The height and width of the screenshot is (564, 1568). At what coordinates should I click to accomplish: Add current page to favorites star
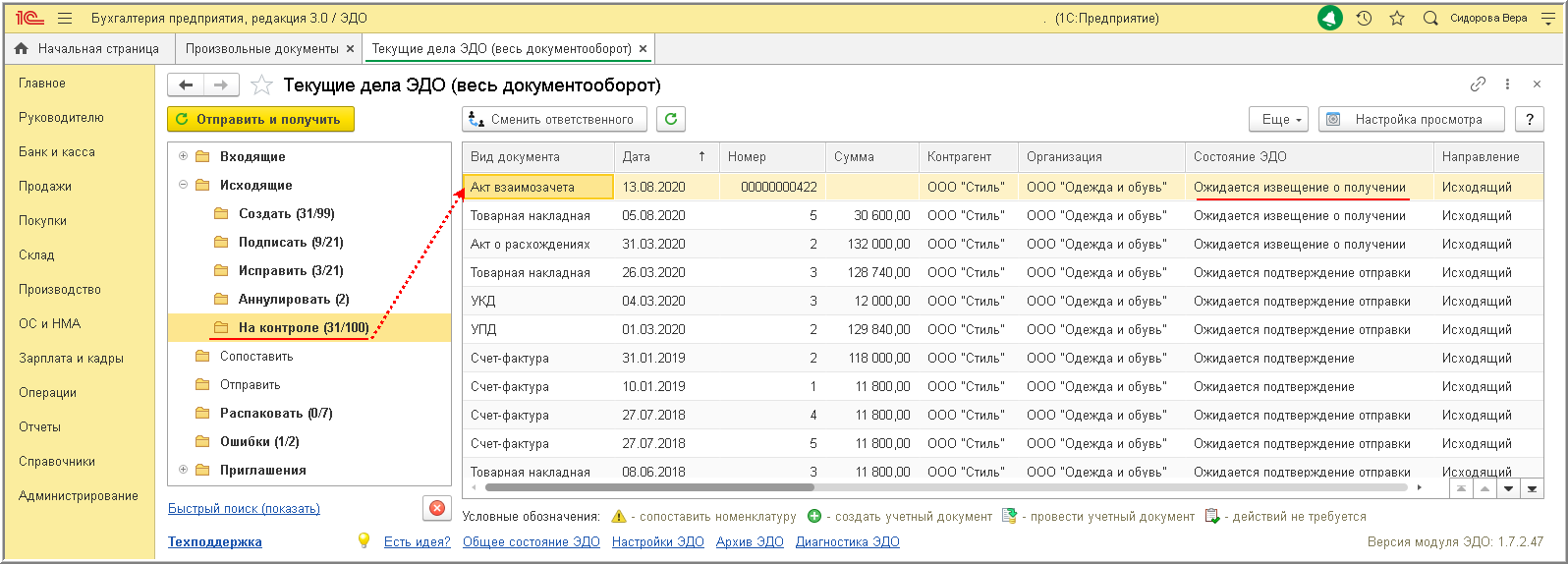pyautogui.click(x=261, y=85)
